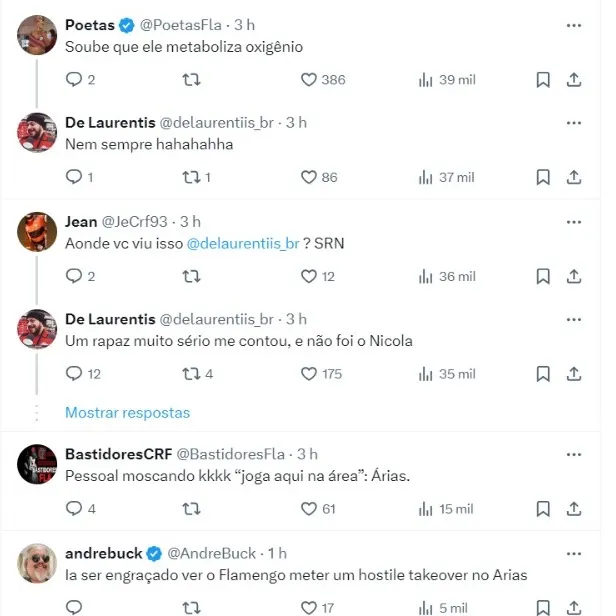Screen dimensions: 616x616
Task: Bookmark the BastidoresCRF 'Pessoal moscando' tweet
Action: tap(542, 509)
